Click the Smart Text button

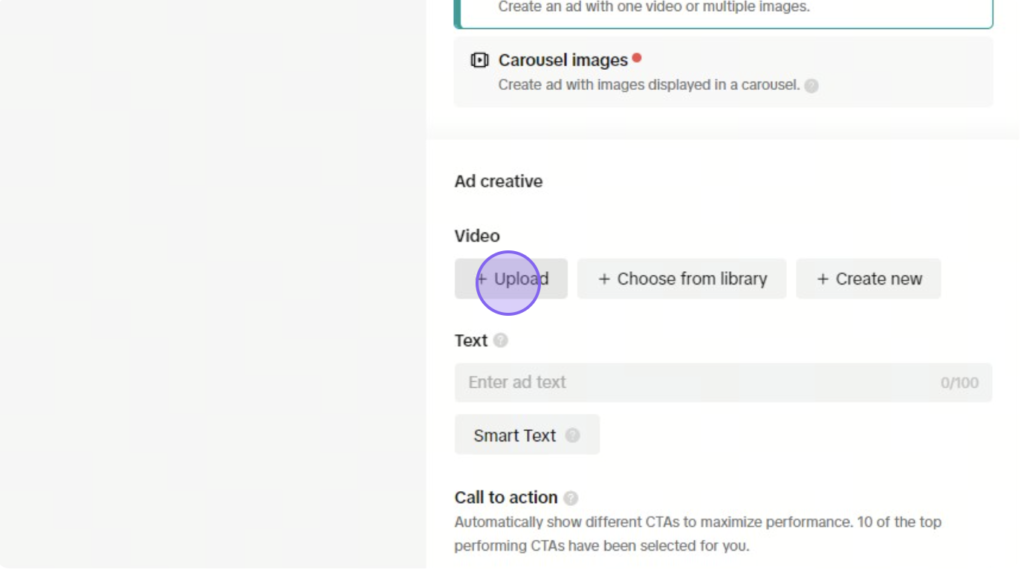[x=527, y=435]
